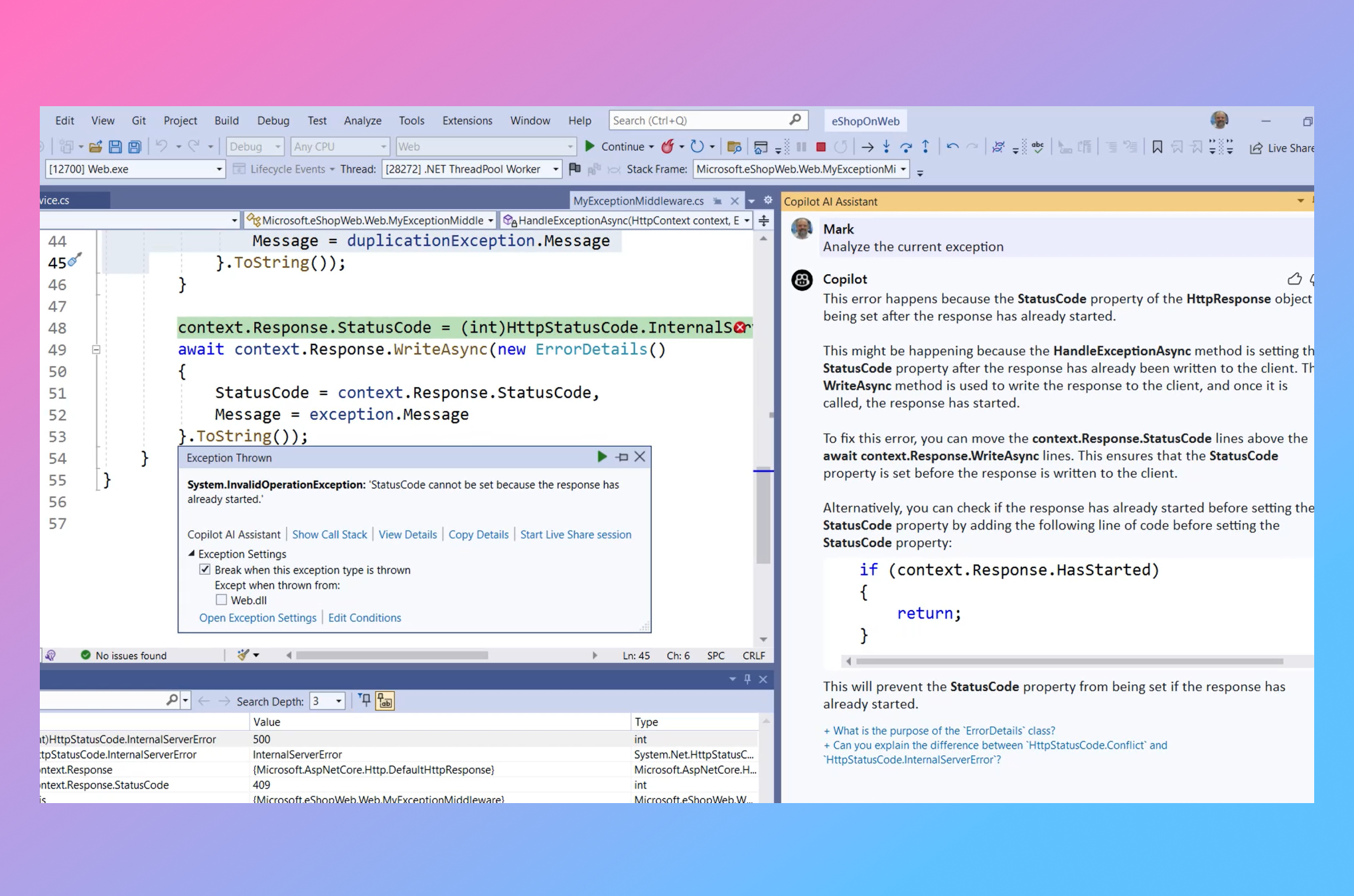This screenshot has height=896, width=1354.
Task: Click the Show Next Statement arrow
Action: point(867,147)
